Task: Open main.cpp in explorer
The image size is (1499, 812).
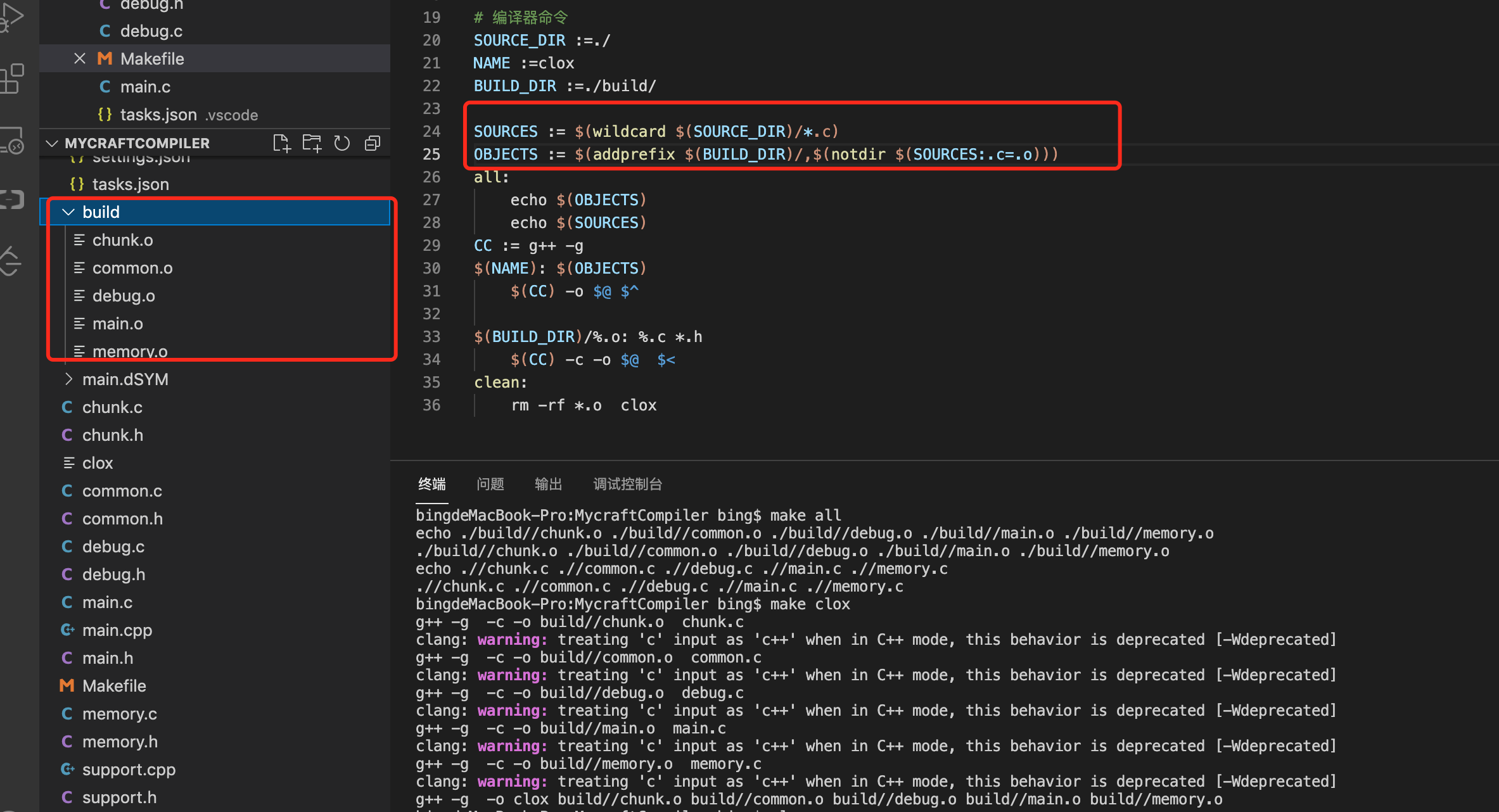Action: [x=215, y=630]
